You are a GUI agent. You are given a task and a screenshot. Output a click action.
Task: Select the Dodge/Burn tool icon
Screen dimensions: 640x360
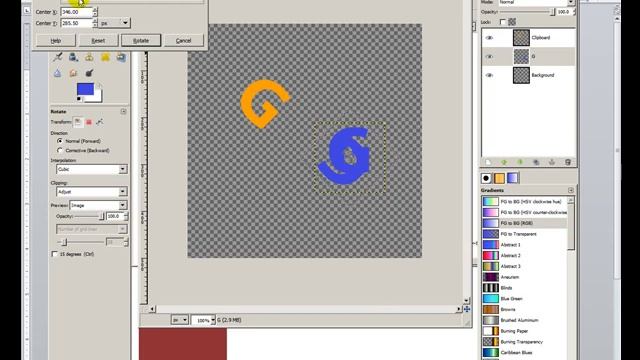click(89, 73)
